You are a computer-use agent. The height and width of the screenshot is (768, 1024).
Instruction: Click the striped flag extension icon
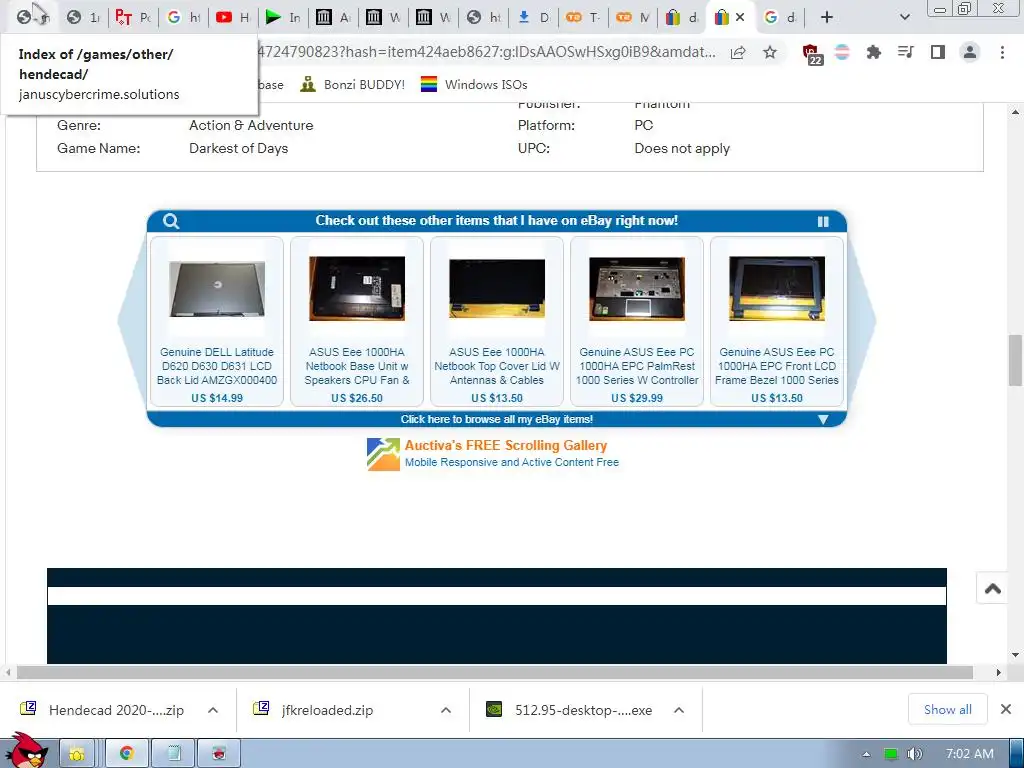[842, 53]
